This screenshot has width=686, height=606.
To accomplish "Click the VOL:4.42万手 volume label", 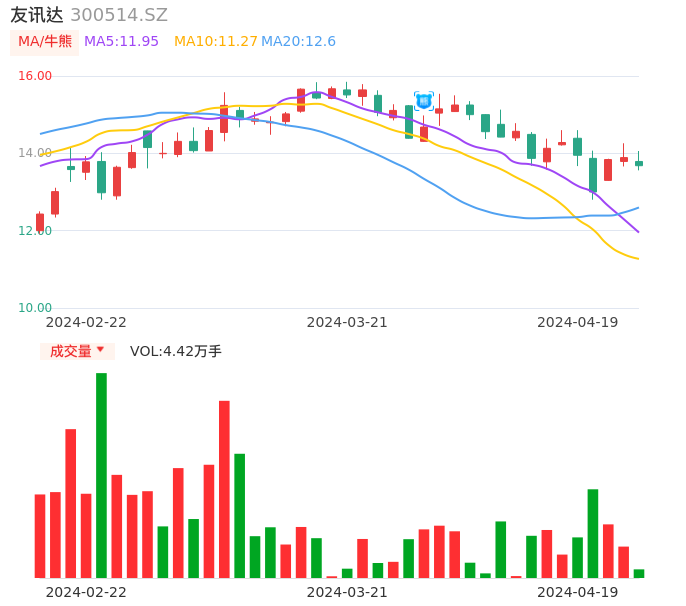I will pos(176,351).
